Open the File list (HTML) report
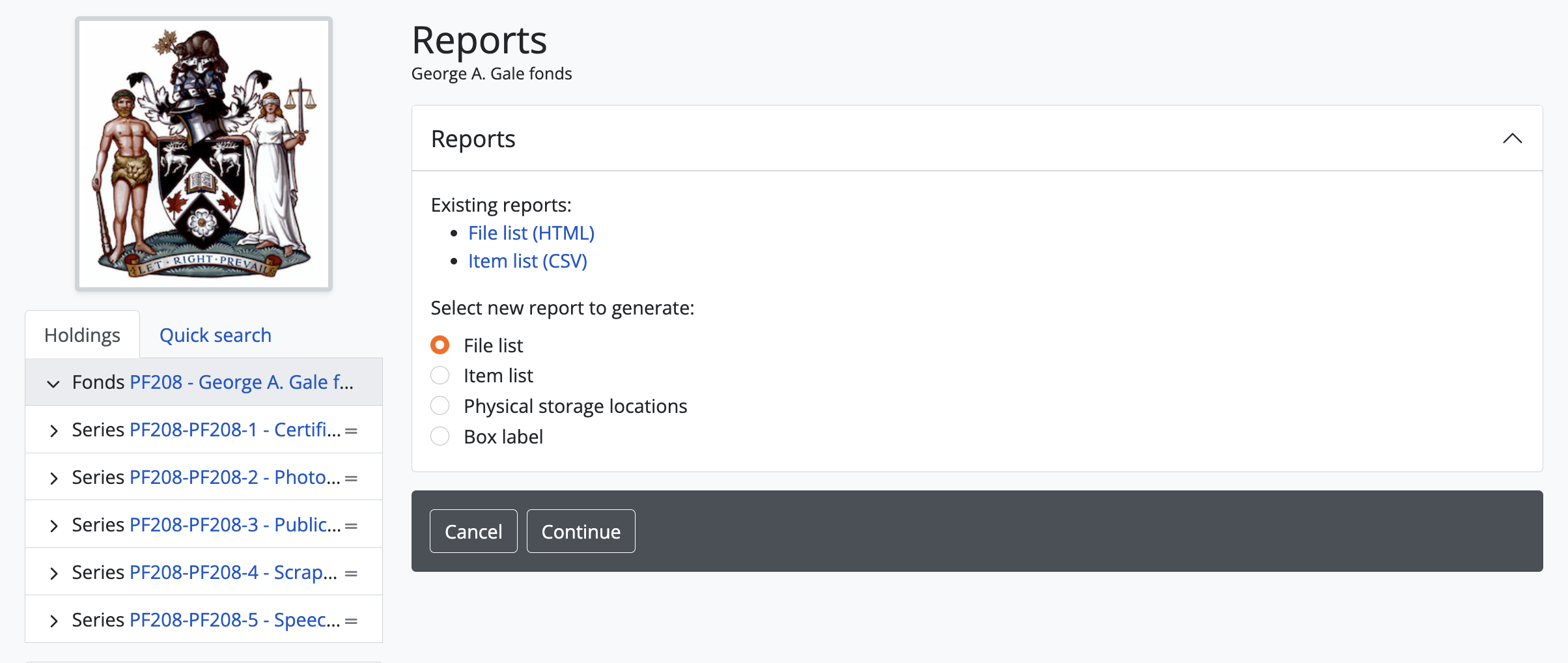This screenshot has height=663, width=1568. [x=531, y=233]
